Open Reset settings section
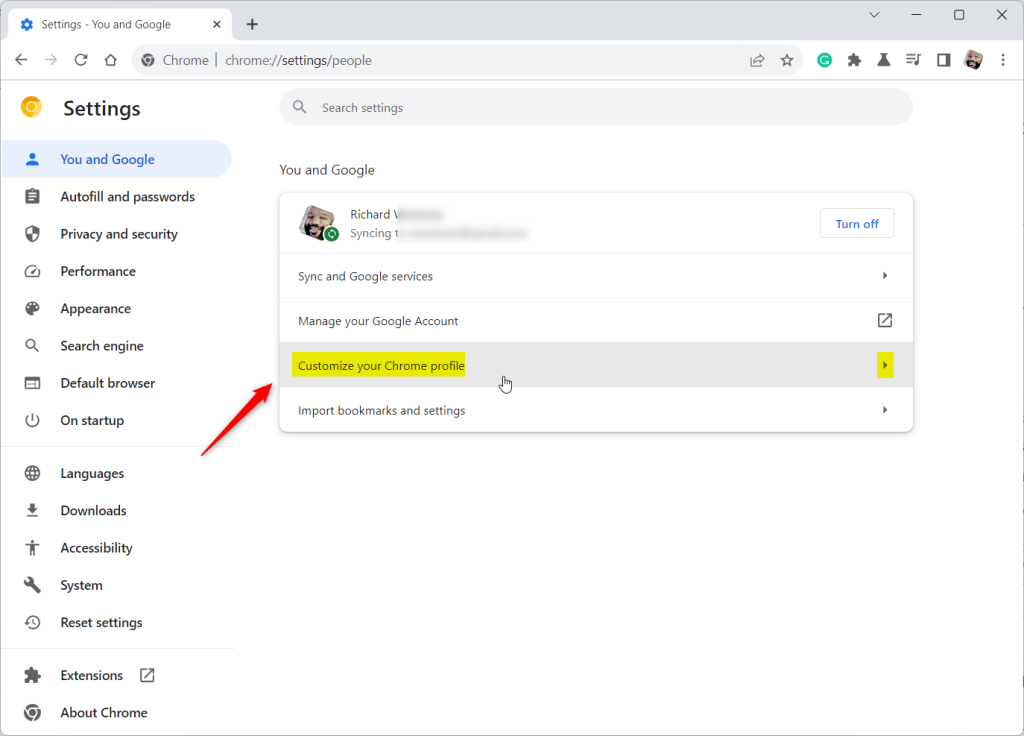 click(116, 622)
